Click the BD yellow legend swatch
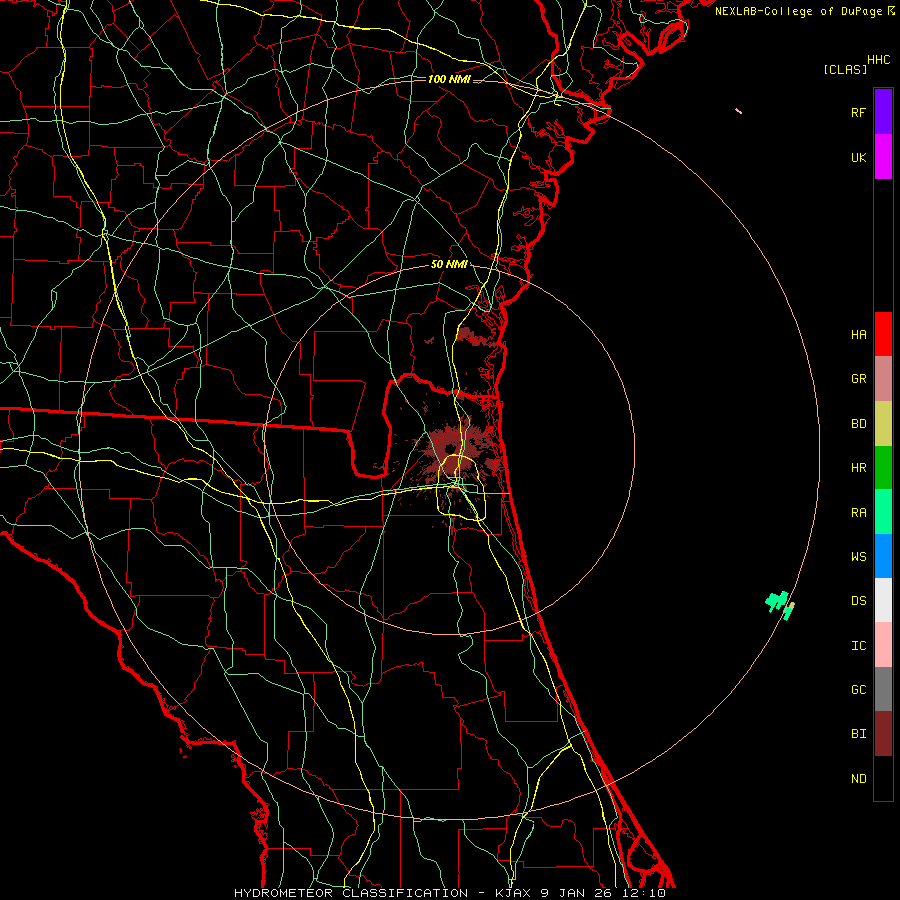This screenshot has width=900, height=900. 883,424
